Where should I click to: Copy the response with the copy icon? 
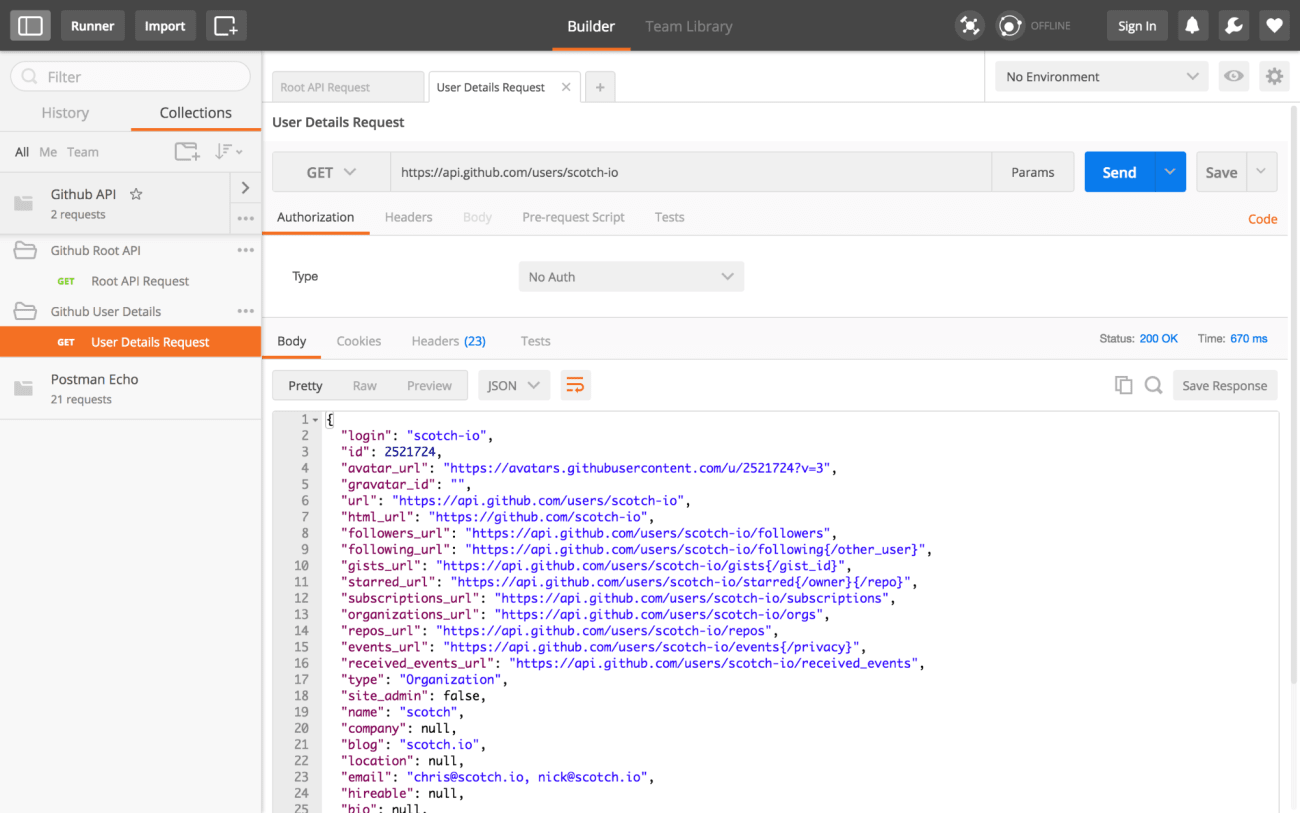(1124, 385)
